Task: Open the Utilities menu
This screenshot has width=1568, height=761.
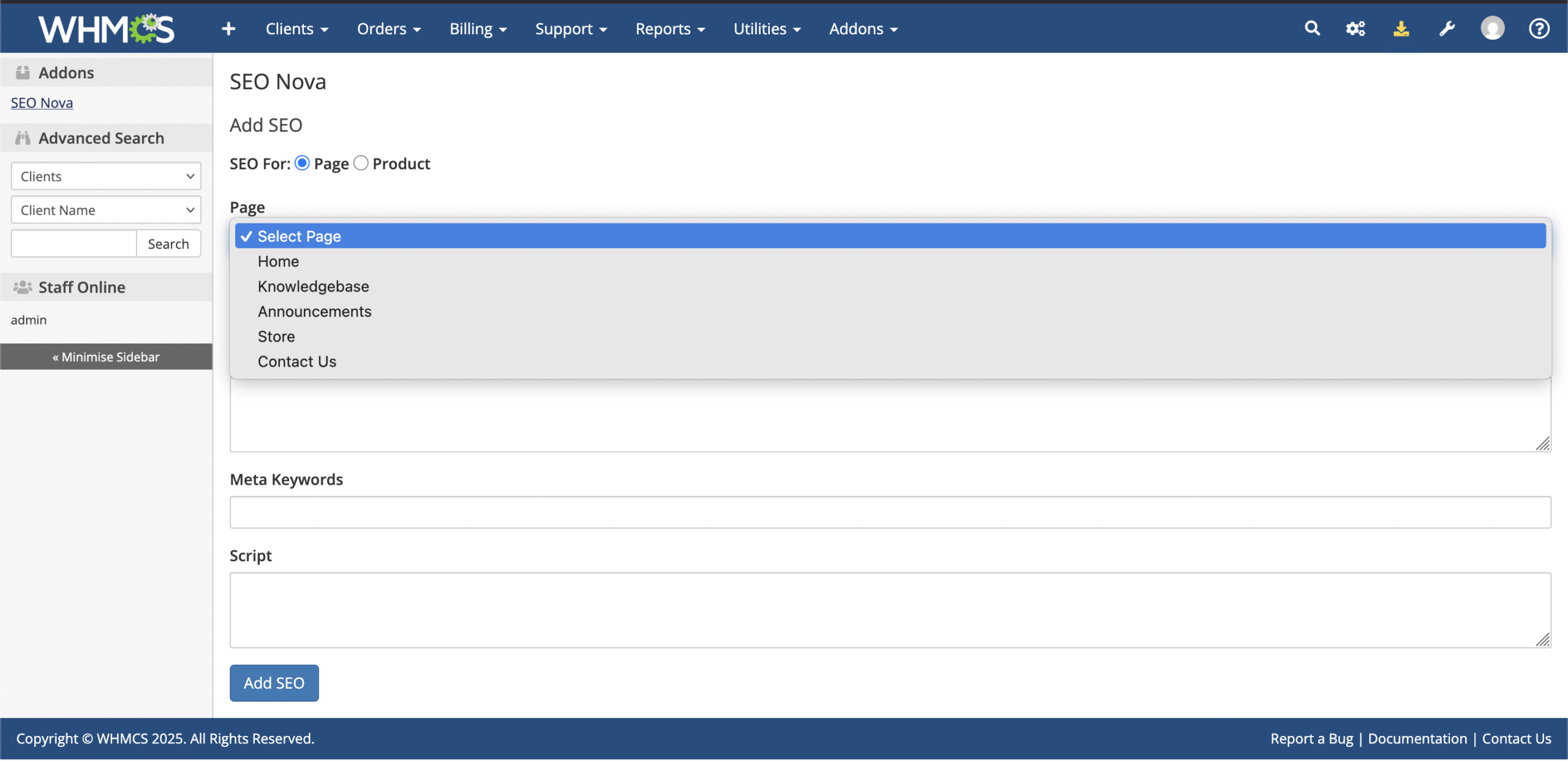Action: [x=767, y=29]
